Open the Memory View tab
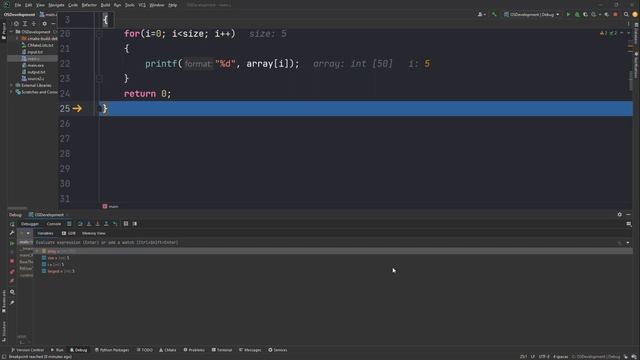This screenshot has width=640, height=360. [93, 233]
